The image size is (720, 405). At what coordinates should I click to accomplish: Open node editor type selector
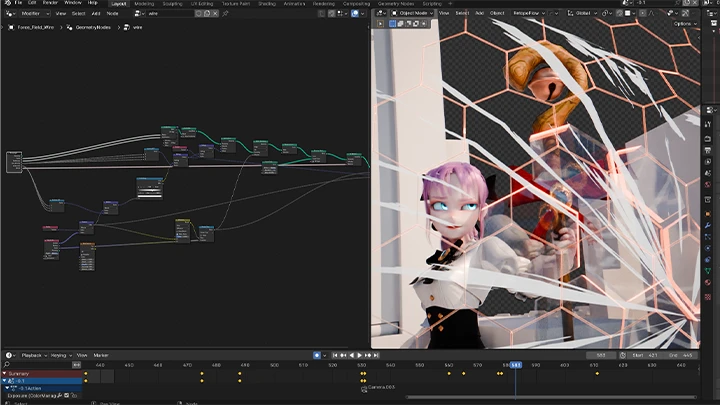click(x=10, y=14)
